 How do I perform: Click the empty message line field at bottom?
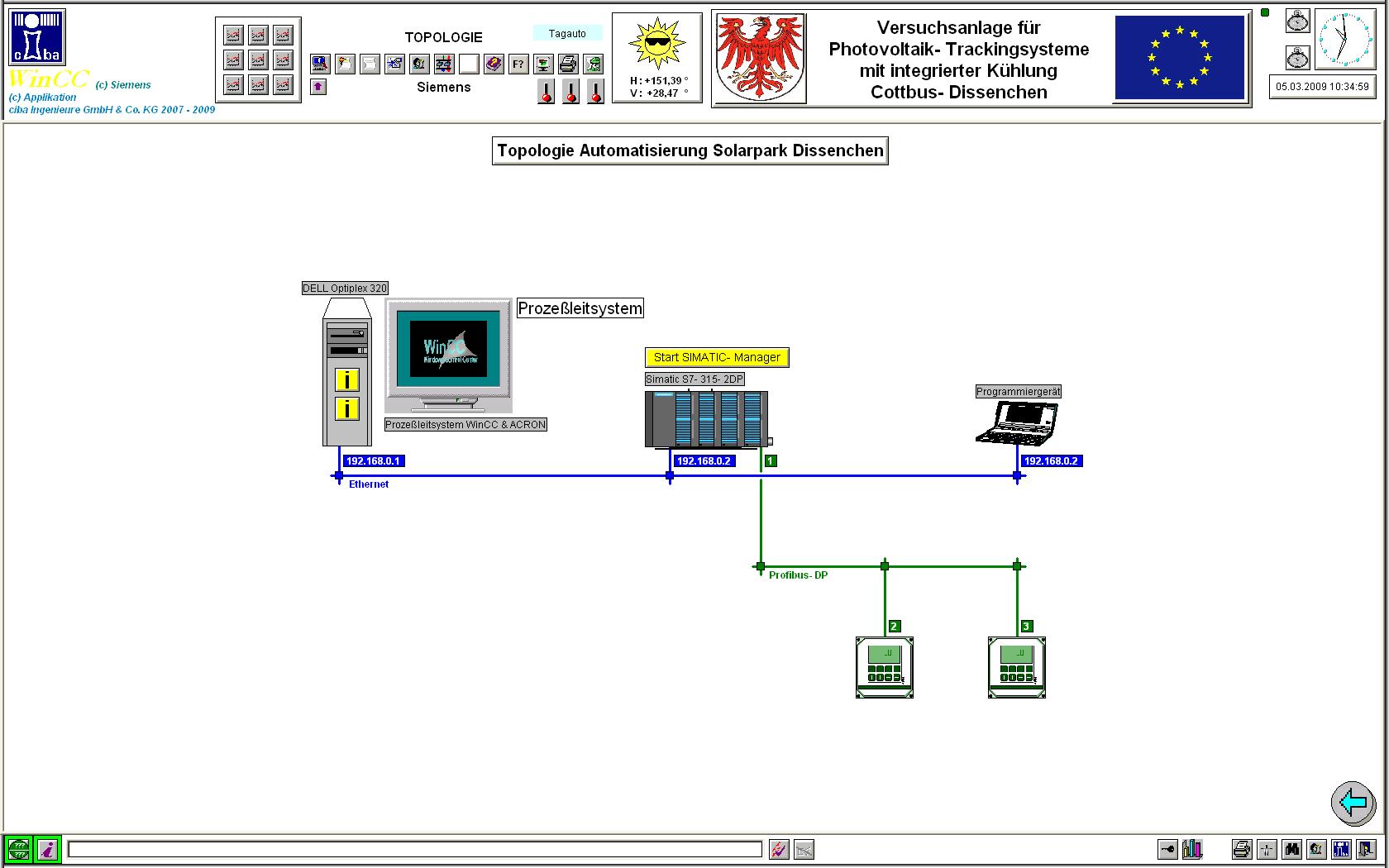point(414,849)
